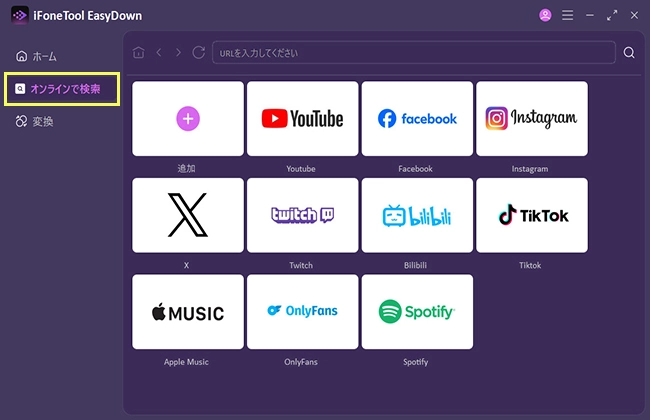The height and width of the screenshot is (420, 650).
Task: Open the TikTok site tile
Action: click(x=531, y=215)
